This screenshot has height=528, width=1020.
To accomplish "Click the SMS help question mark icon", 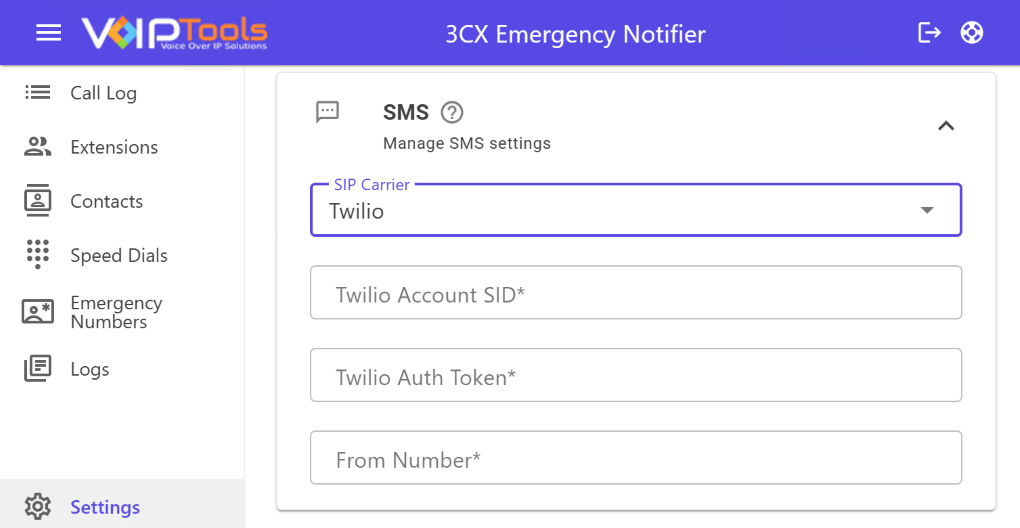I will tap(452, 112).
